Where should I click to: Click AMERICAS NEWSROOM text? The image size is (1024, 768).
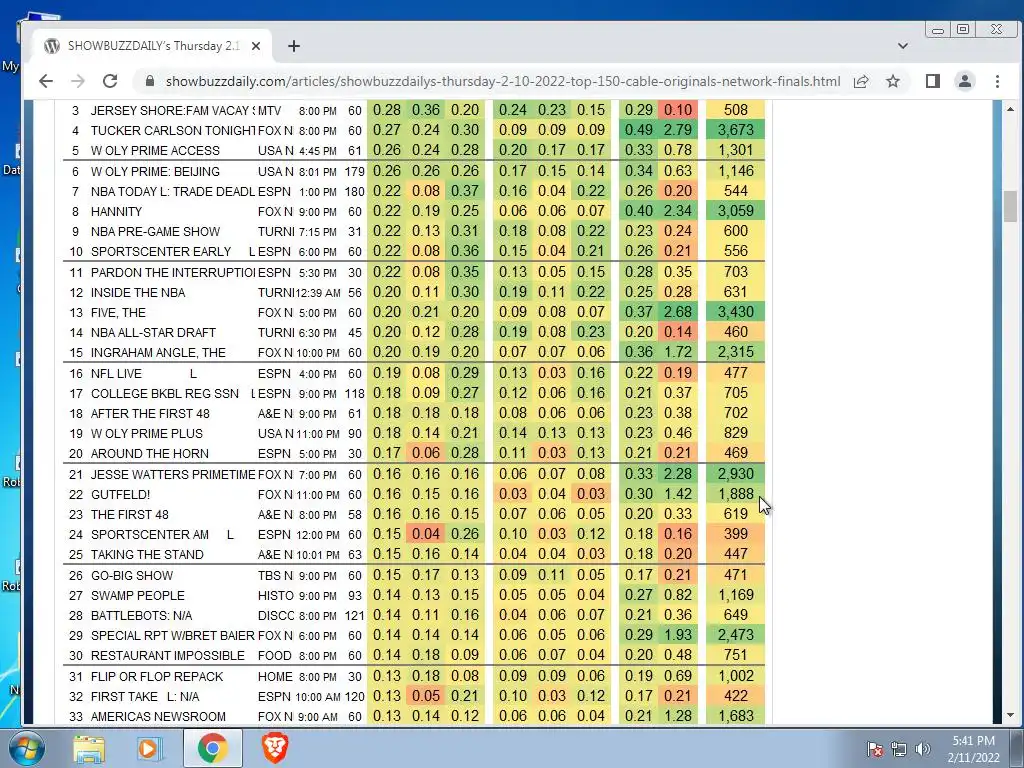click(158, 716)
